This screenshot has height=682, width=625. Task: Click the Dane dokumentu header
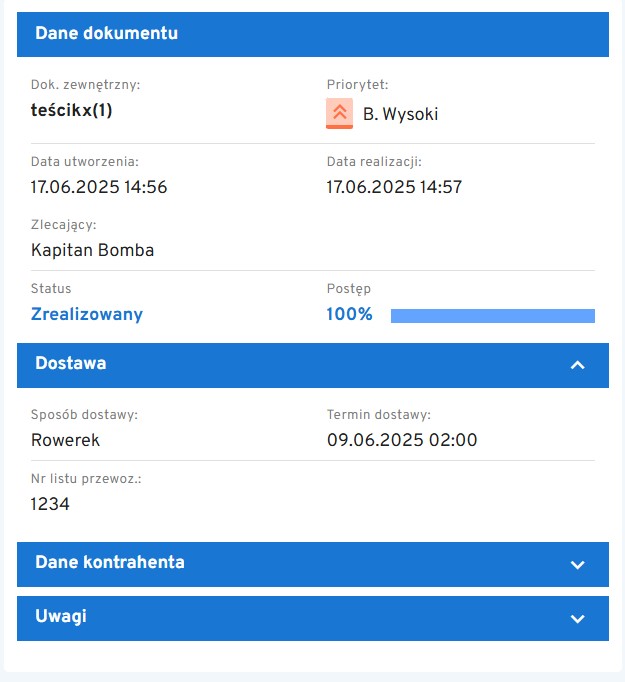[107, 34]
